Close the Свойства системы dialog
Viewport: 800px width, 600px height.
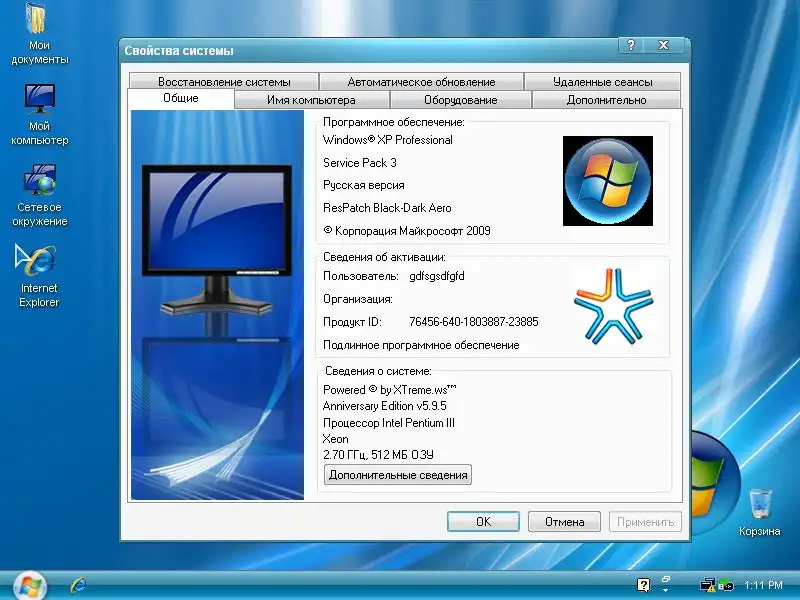pos(663,45)
